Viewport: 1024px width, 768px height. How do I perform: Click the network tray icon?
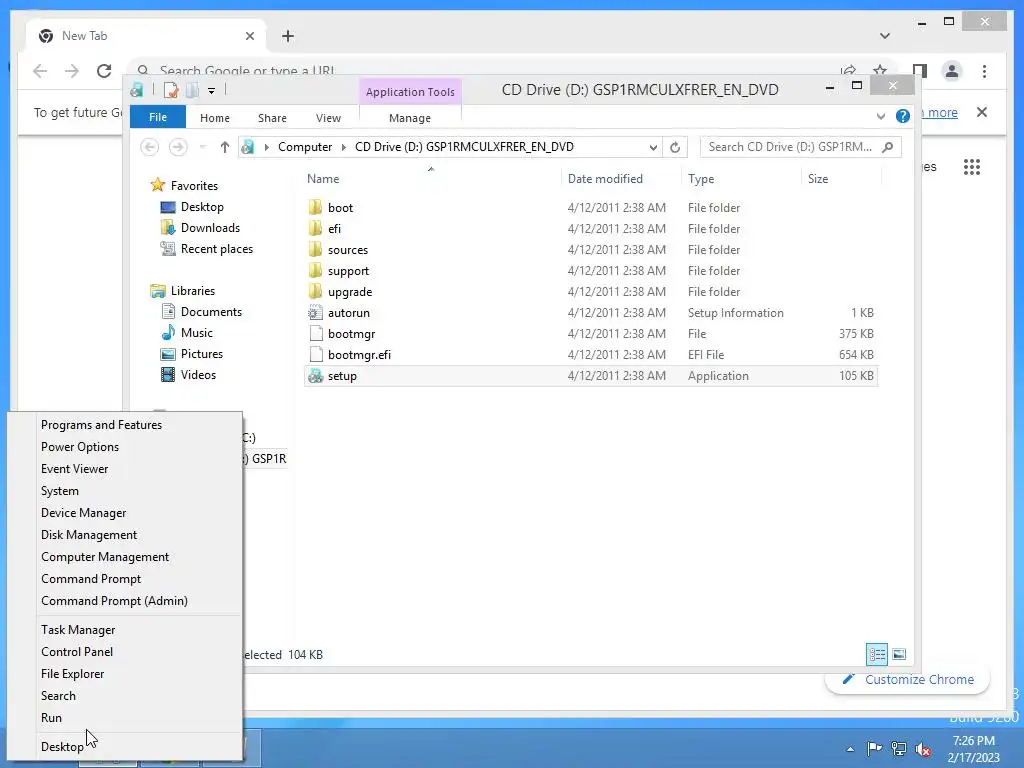point(899,748)
